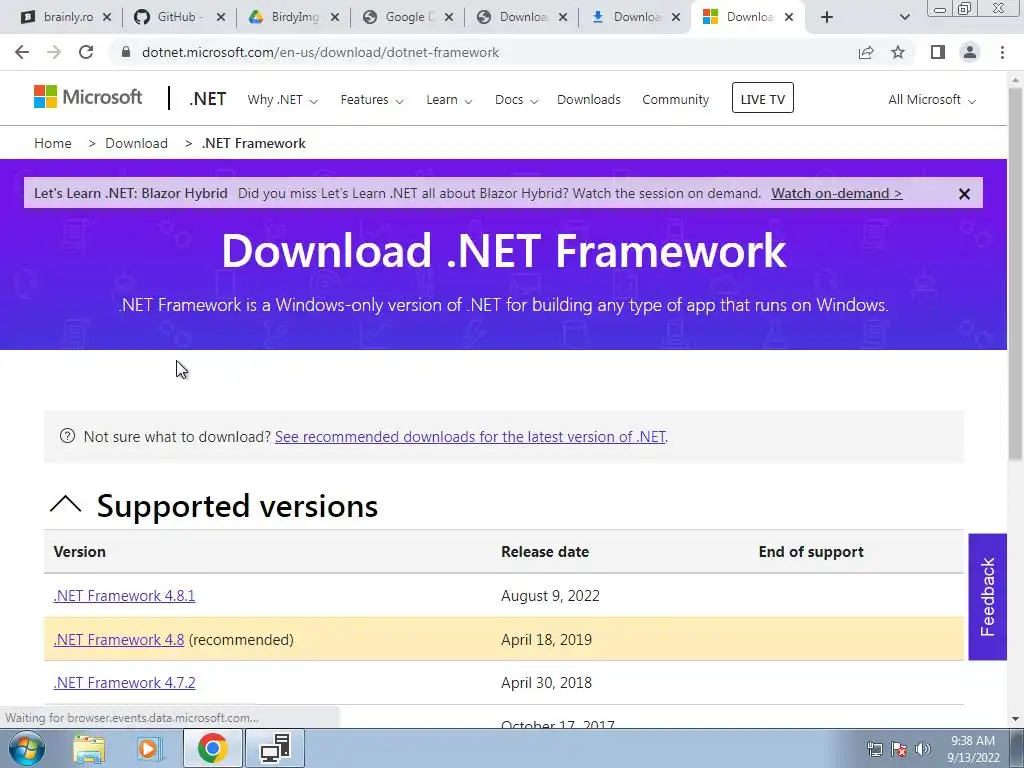This screenshot has width=1024, height=768.
Task: Expand the Docs menu
Action: tap(516, 100)
